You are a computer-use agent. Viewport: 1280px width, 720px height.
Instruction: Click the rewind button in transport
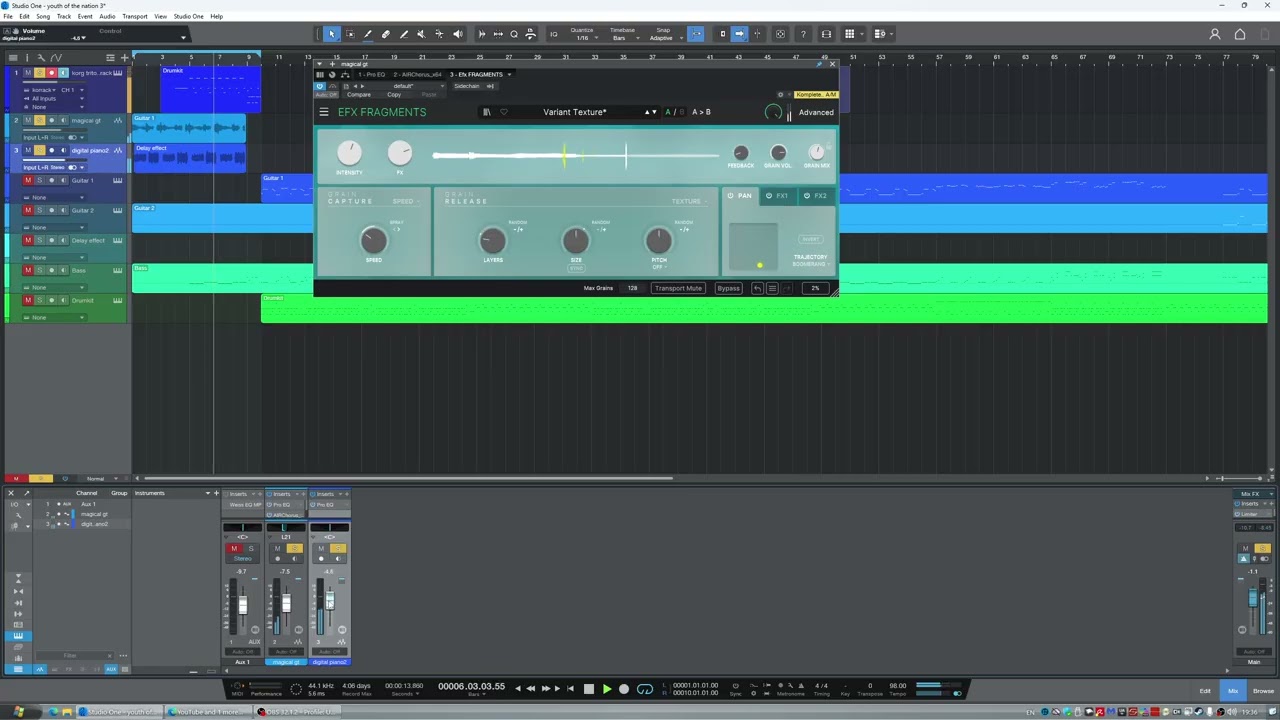[530, 688]
